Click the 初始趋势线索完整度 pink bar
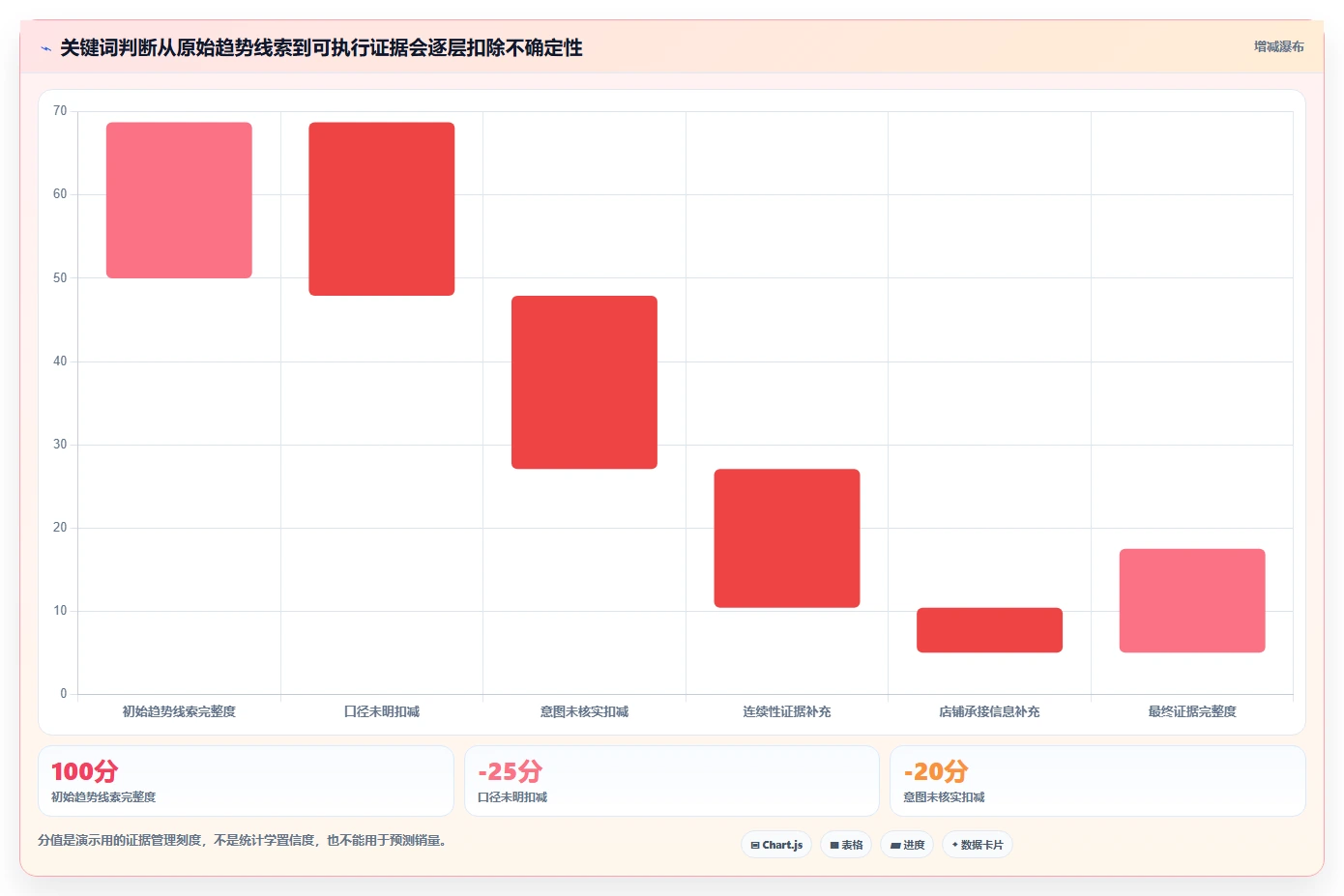This screenshot has height=896, width=1344. pos(179,200)
